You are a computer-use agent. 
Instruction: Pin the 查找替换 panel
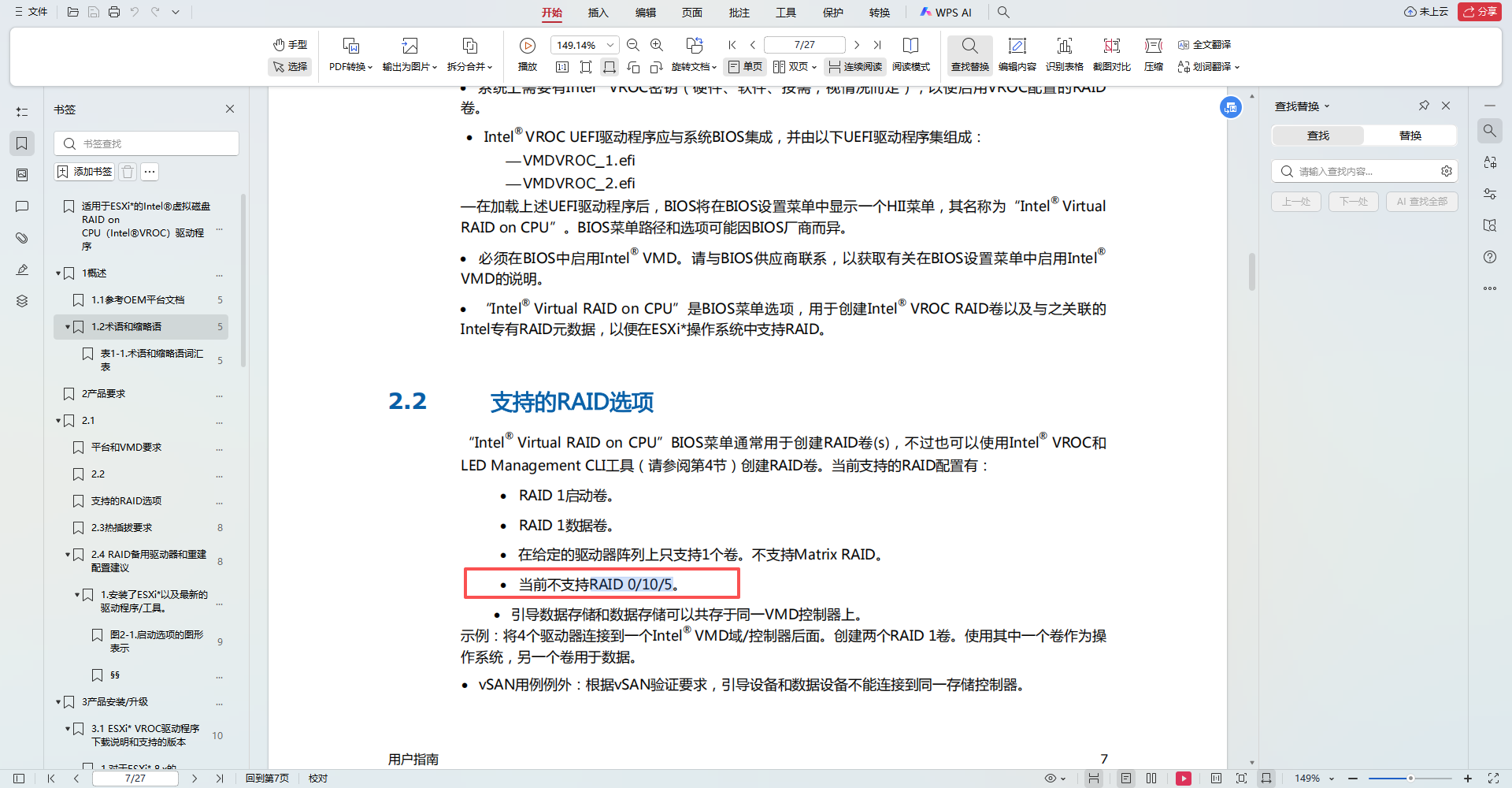click(x=1424, y=106)
